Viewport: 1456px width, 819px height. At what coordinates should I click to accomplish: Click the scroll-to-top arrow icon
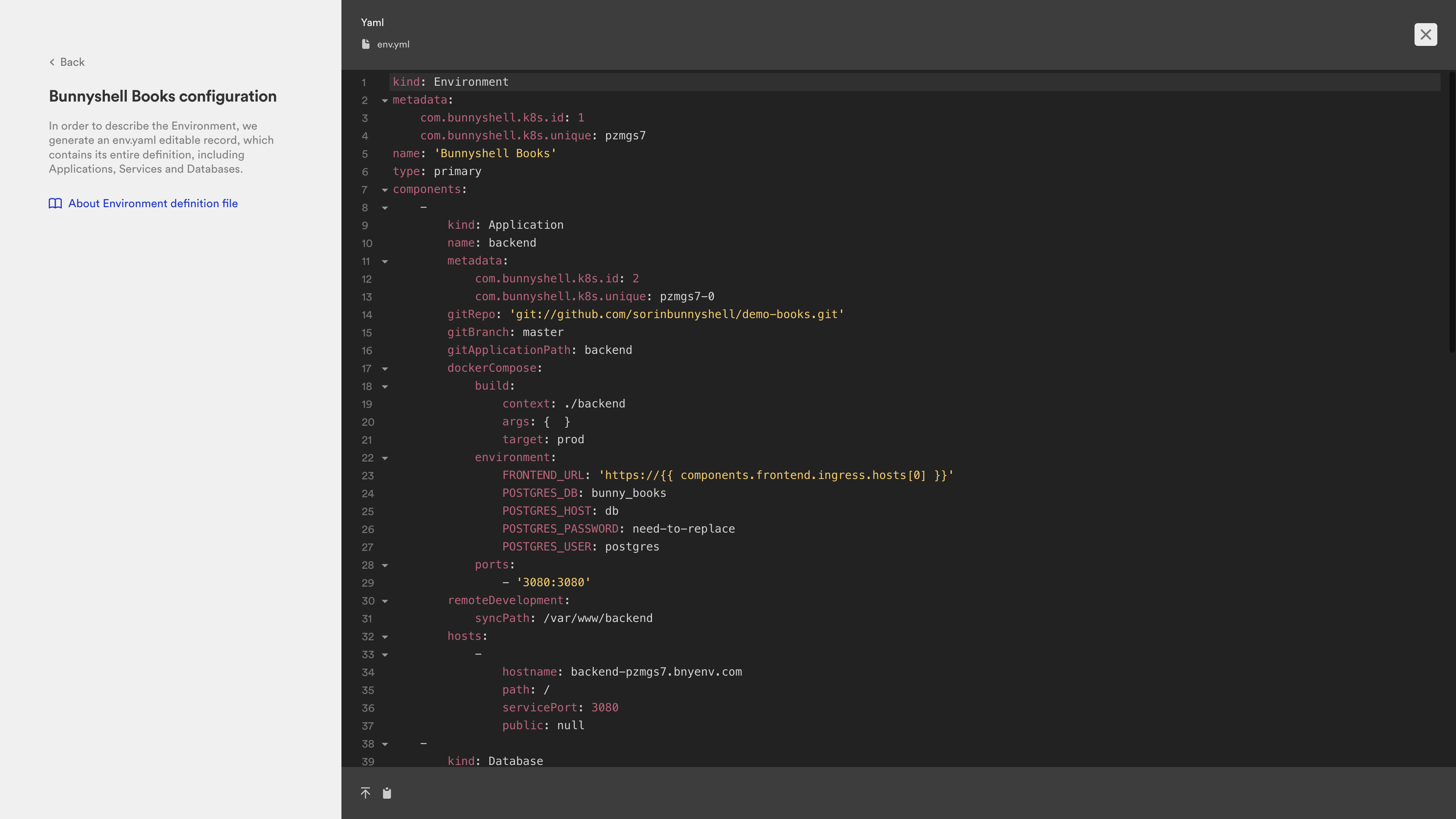click(365, 793)
